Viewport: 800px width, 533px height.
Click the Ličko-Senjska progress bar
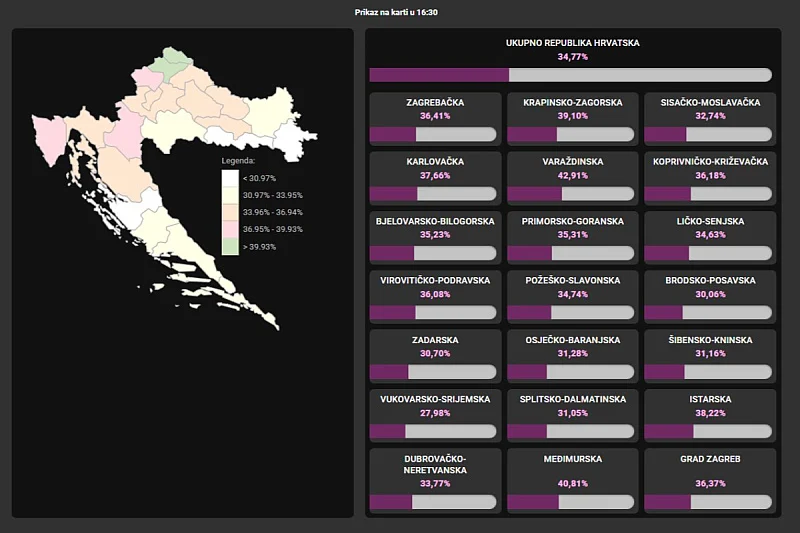[709, 254]
